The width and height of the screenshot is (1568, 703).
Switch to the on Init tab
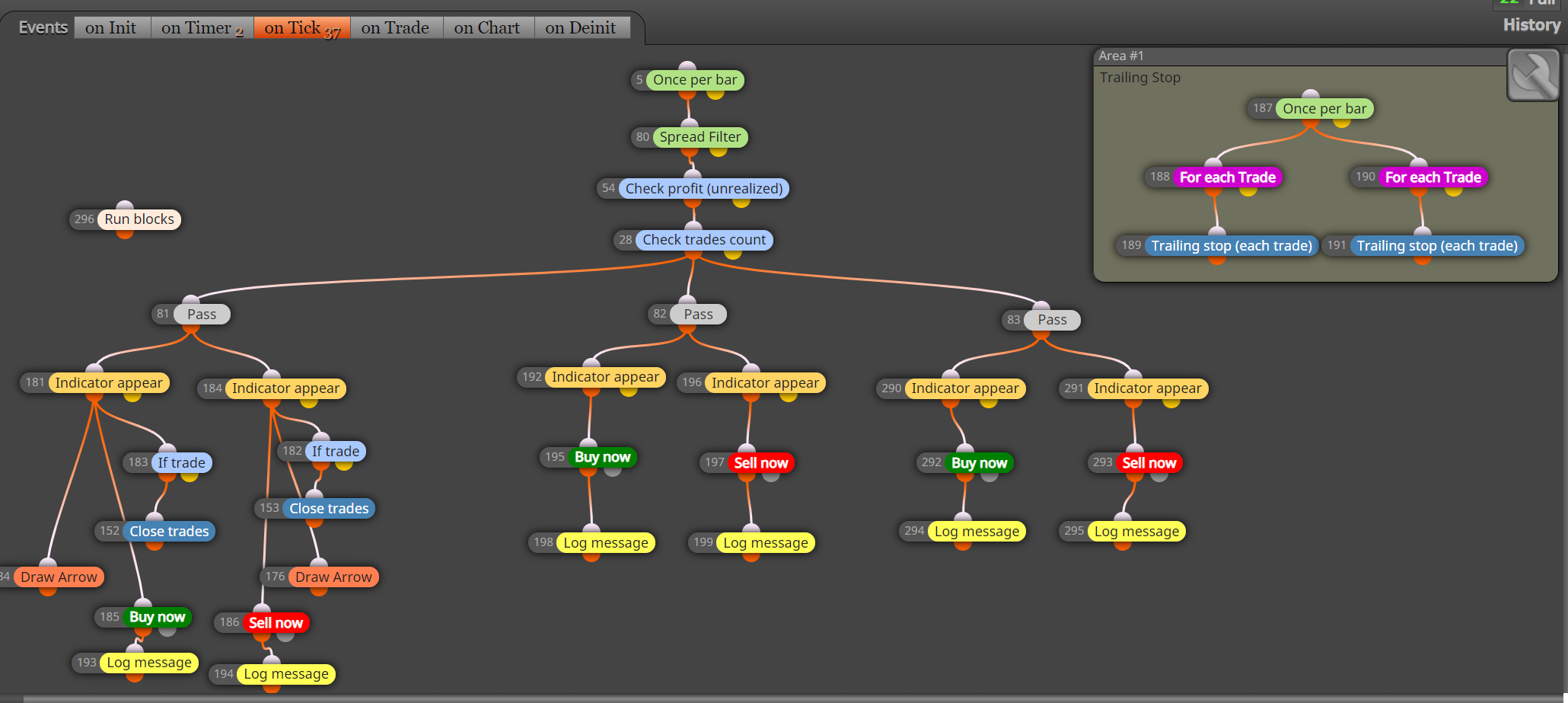pyautogui.click(x=112, y=27)
